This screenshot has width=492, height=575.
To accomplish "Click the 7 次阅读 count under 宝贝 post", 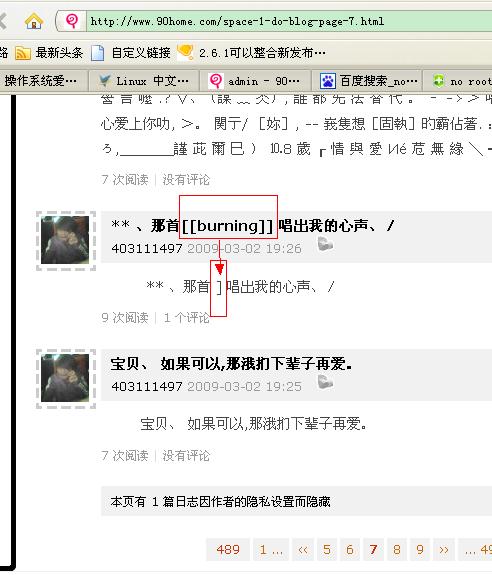I will tap(125, 456).
